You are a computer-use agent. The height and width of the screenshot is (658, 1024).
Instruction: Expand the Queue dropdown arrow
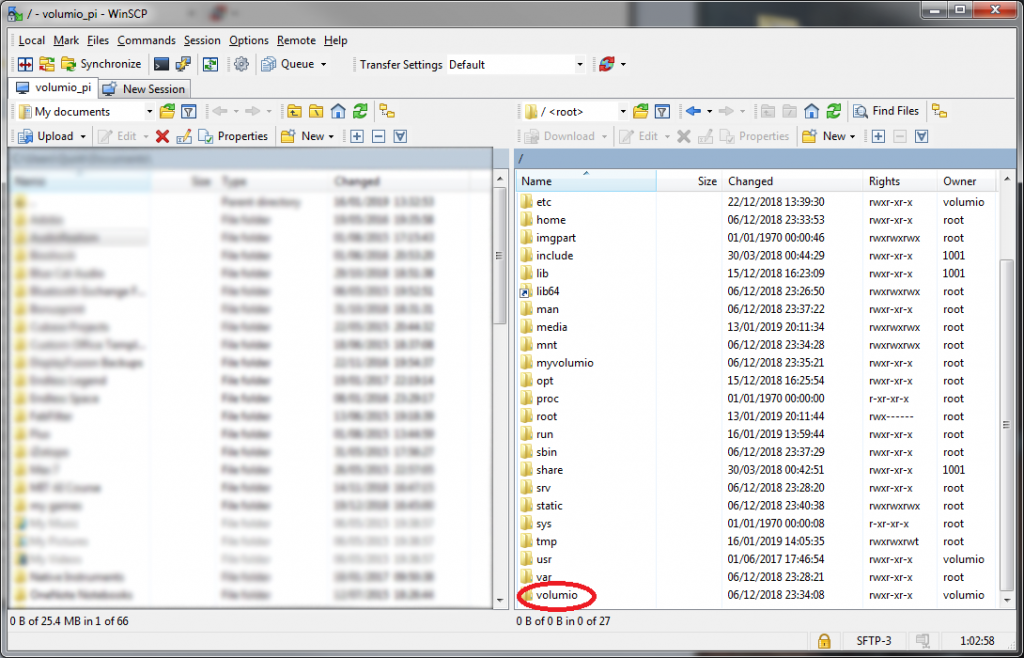click(x=323, y=64)
